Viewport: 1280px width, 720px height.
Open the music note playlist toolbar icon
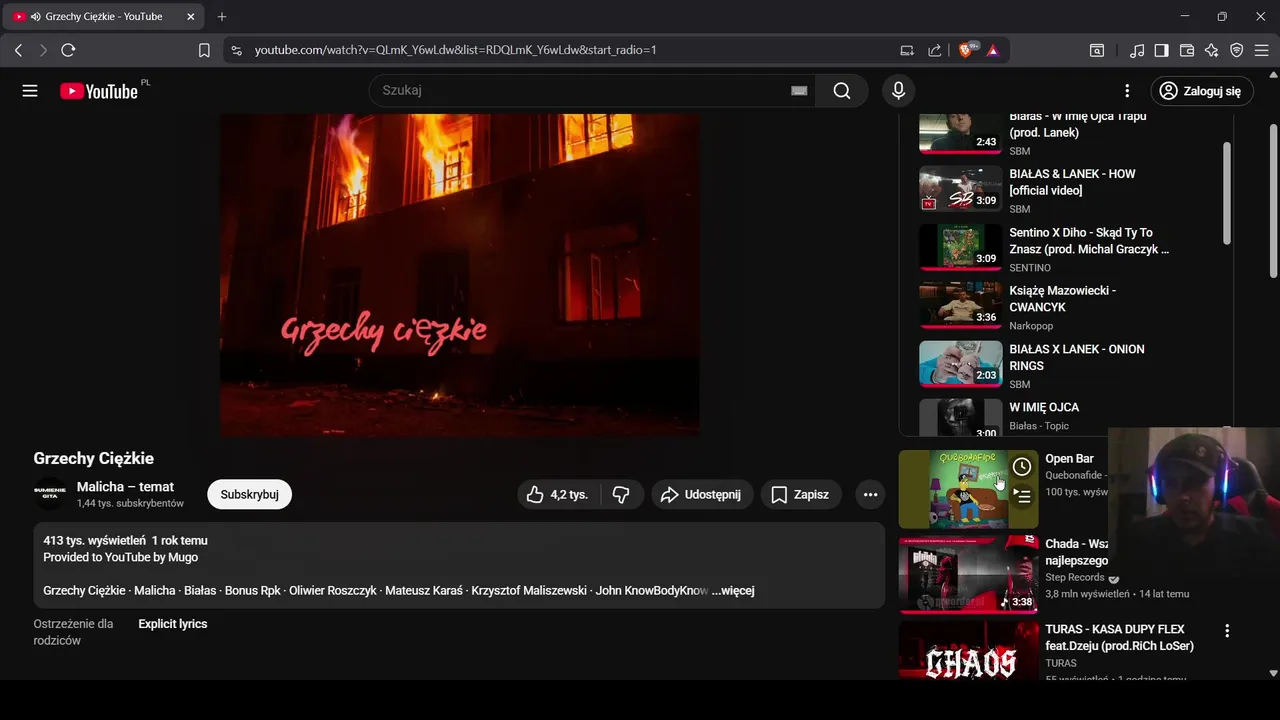tap(1137, 50)
